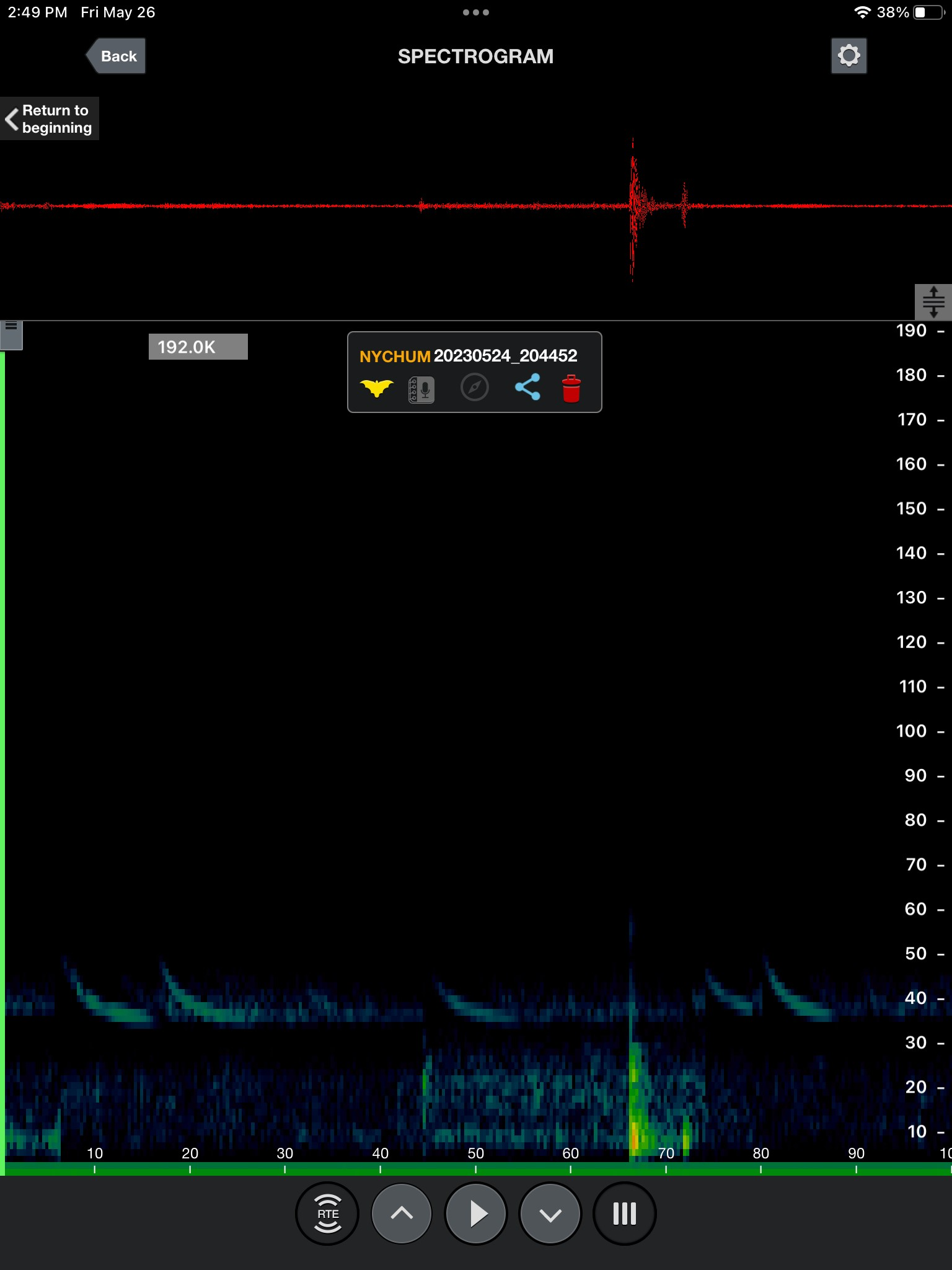952x1270 pixels.
Task: Tap the 10 ms time axis marker
Action: 95,1153
